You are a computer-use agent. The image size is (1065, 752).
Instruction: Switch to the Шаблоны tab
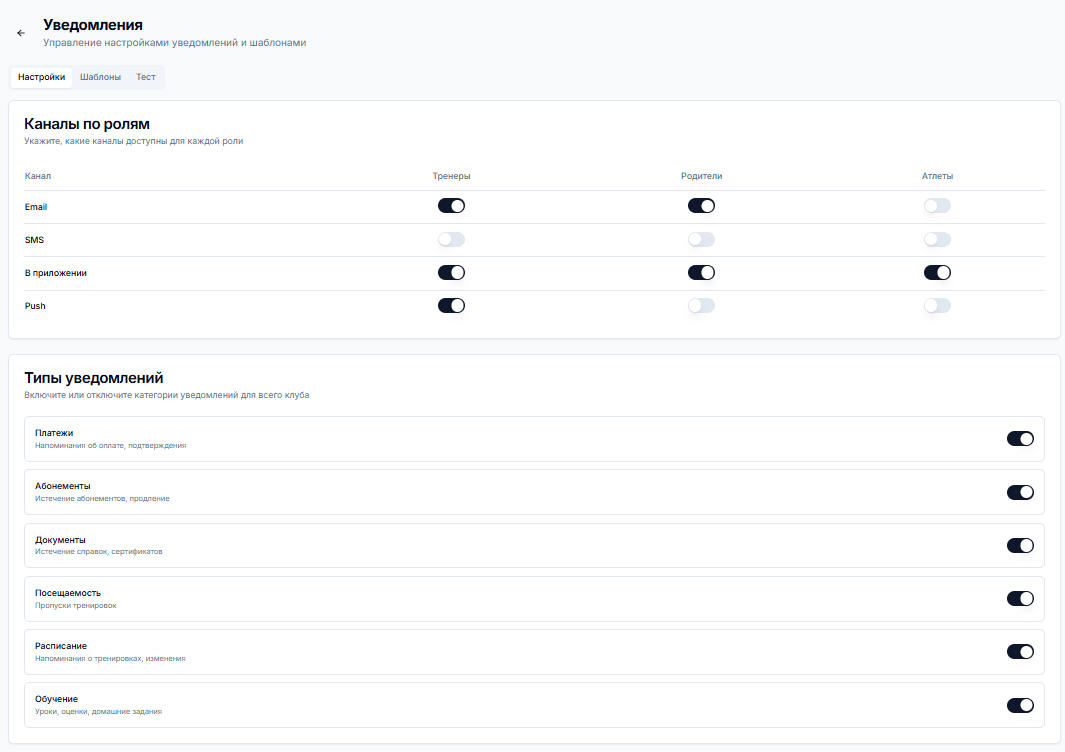(100, 77)
